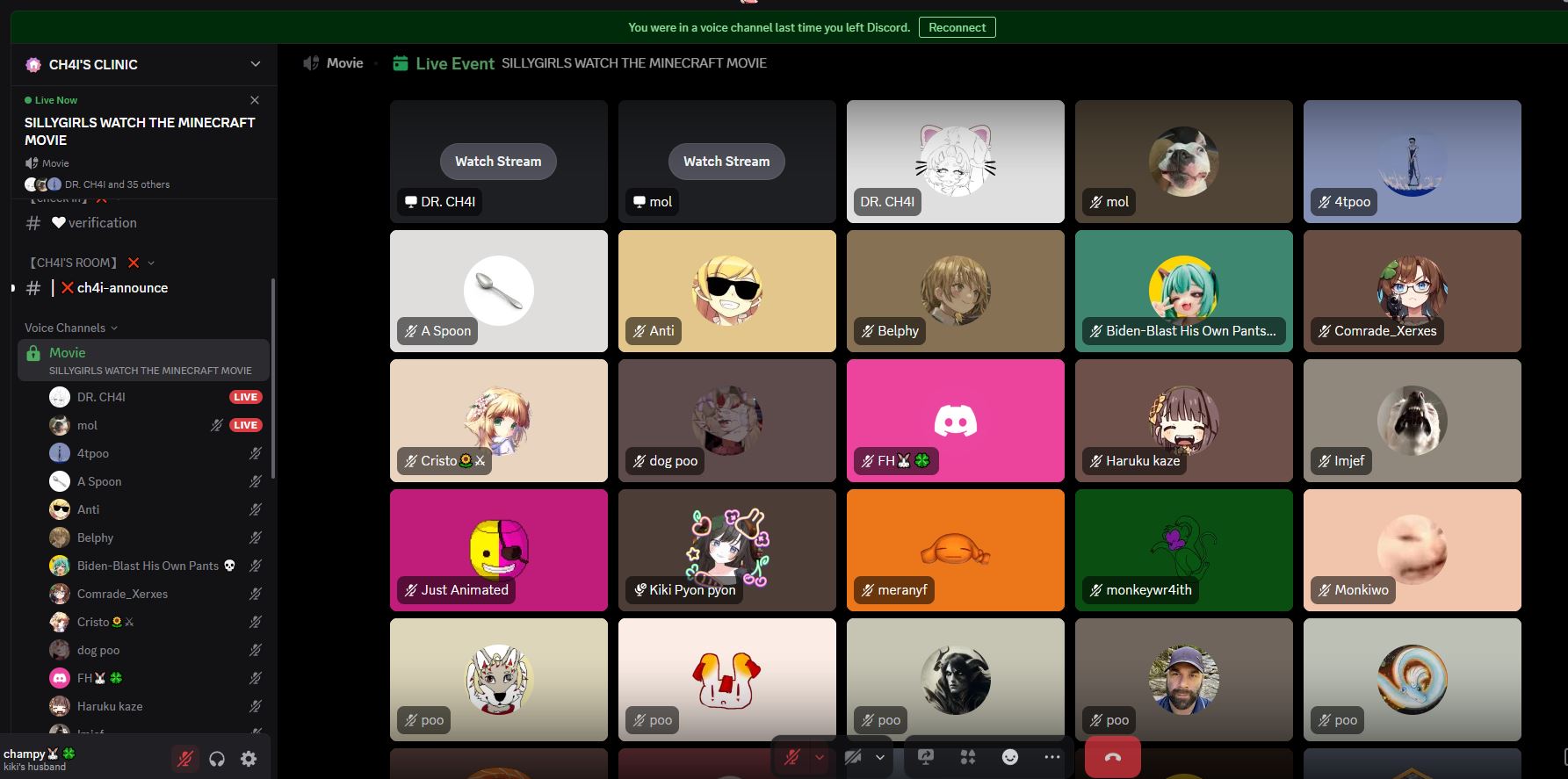Click the FH Discord avatar in member list

tap(60, 678)
